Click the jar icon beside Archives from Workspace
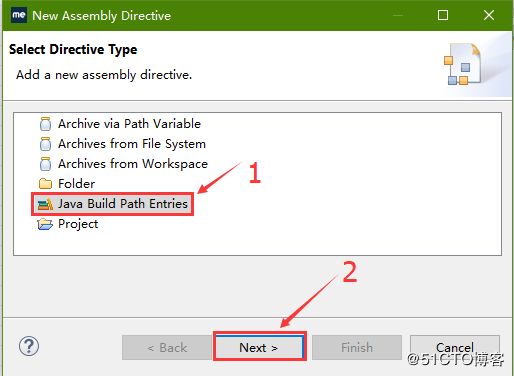 (x=45, y=164)
